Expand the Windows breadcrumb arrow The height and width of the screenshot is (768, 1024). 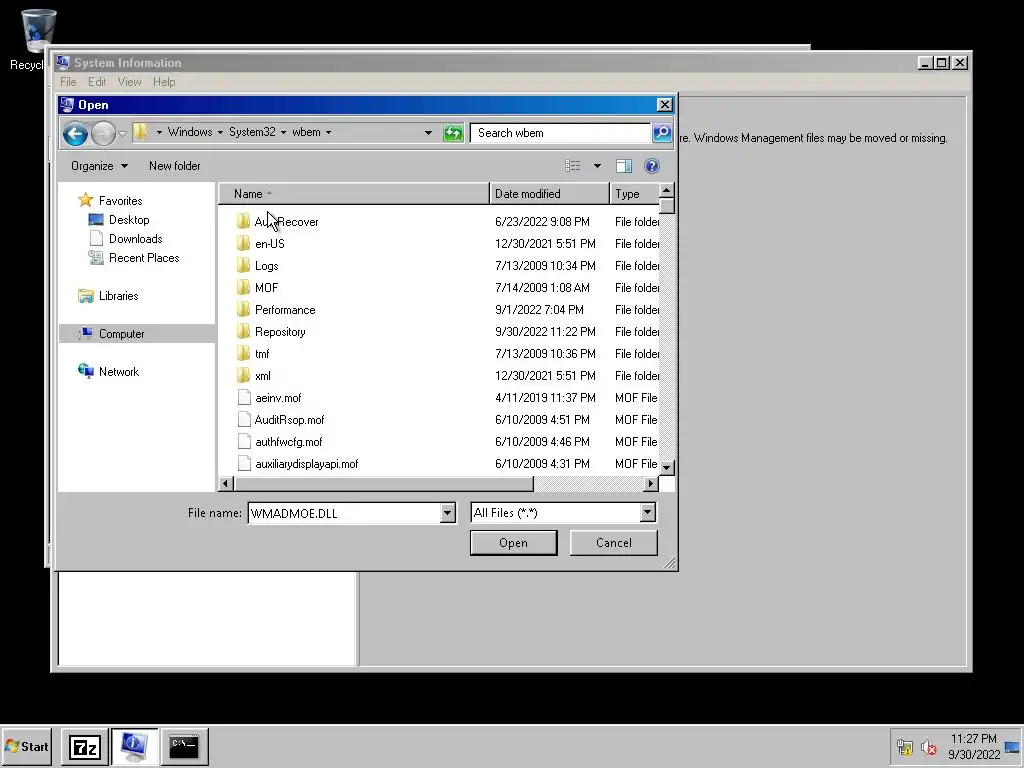pos(220,133)
